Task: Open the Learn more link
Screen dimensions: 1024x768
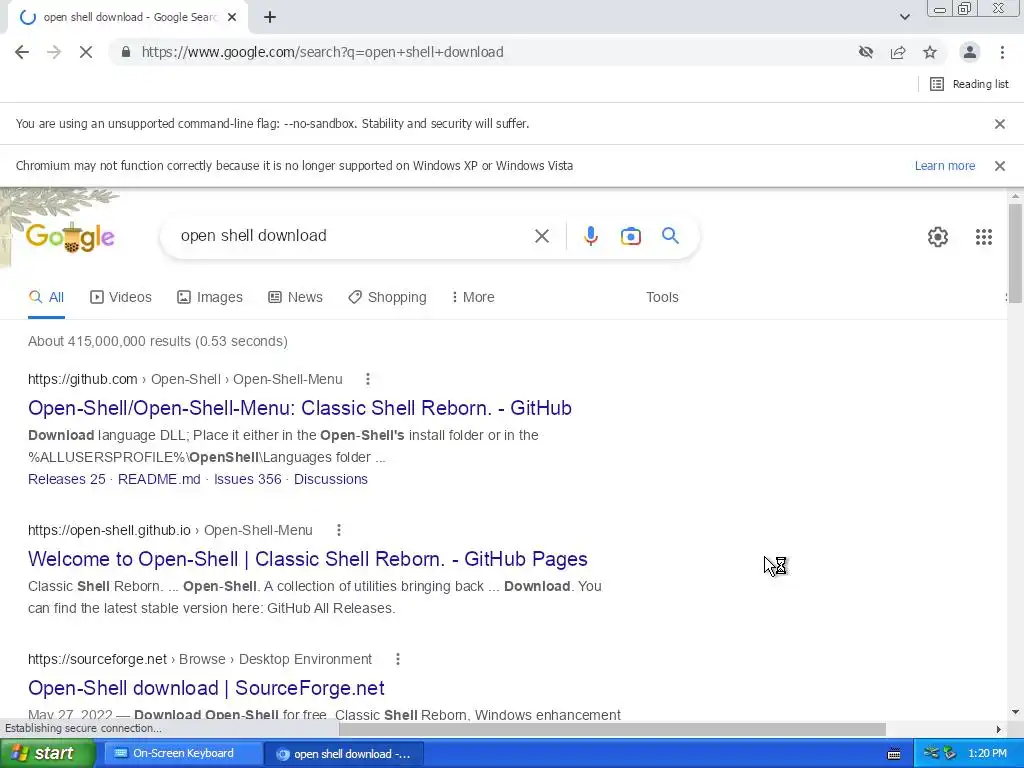Action: pyautogui.click(x=944, y=166)
